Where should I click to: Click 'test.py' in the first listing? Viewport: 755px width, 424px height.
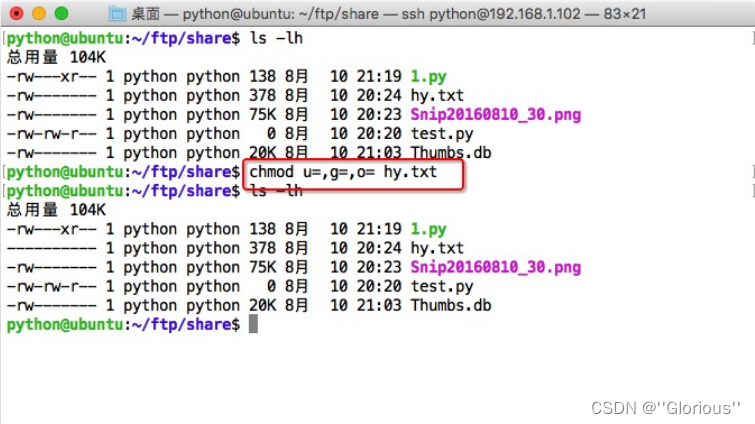(442, 133)
